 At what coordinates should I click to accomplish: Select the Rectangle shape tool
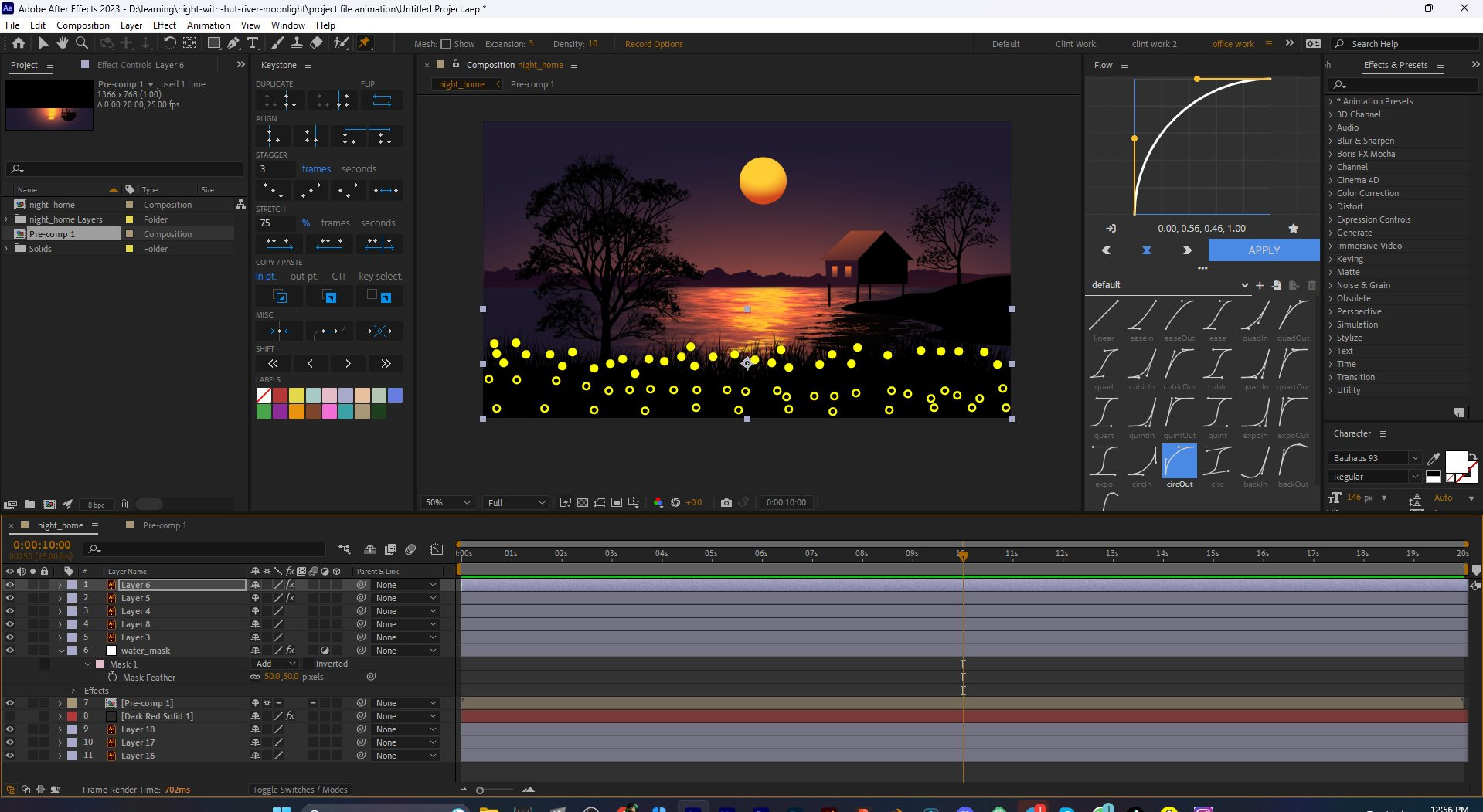[213, 43]
